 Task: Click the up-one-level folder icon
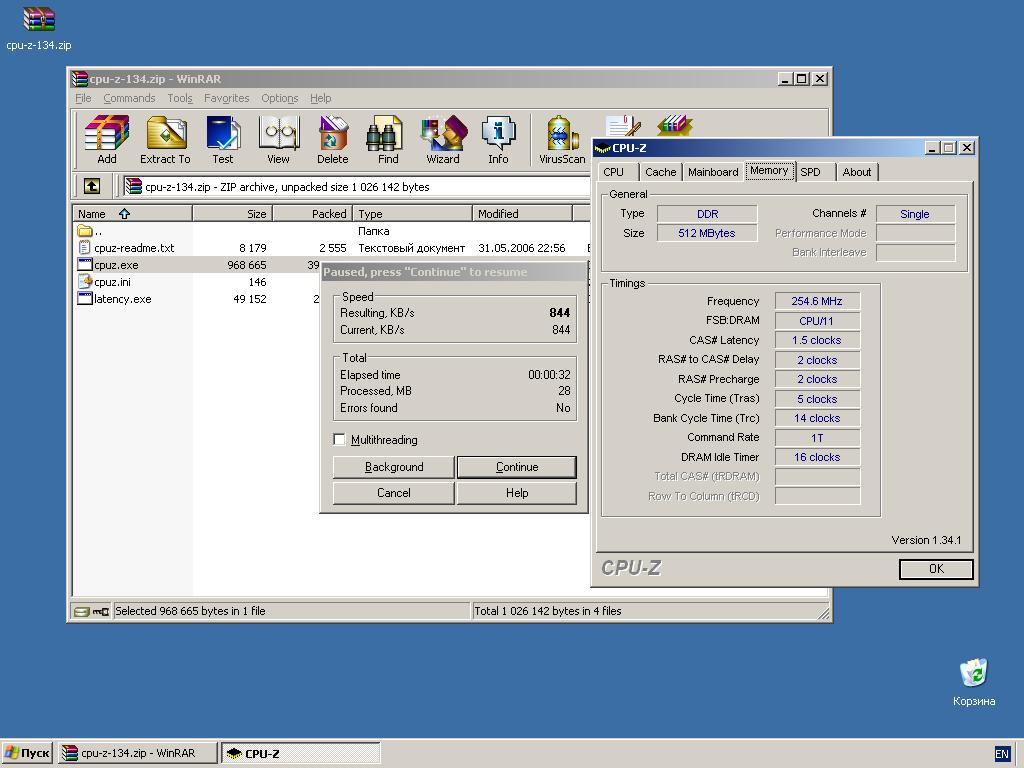point(92,186)
